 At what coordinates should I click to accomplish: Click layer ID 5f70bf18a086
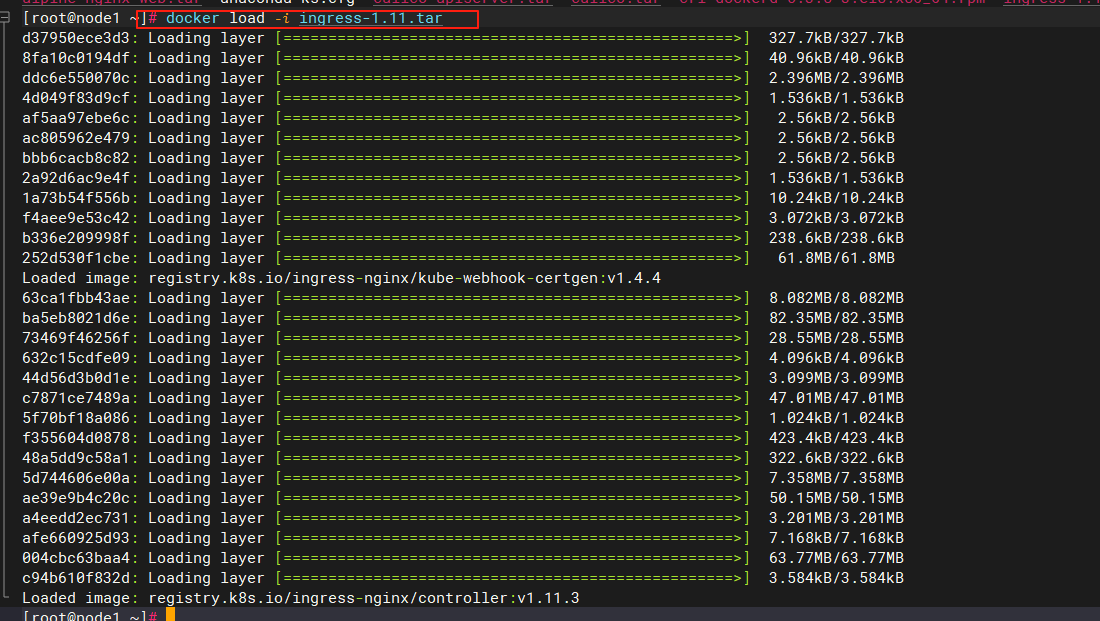(76, 418)
